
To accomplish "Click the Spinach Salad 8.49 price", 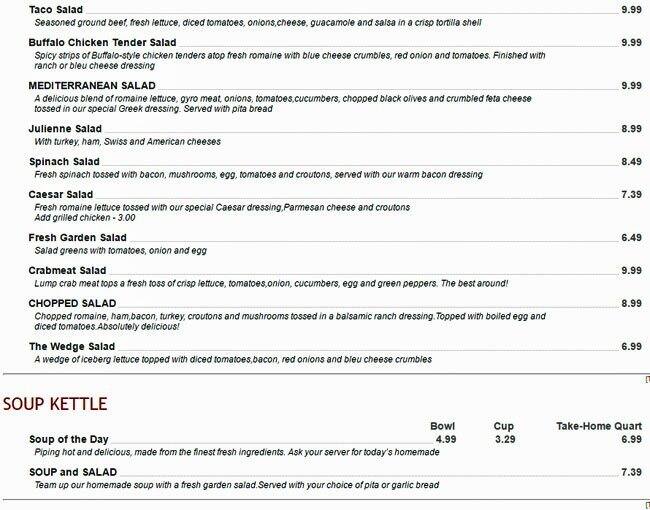I will (630, 161).
